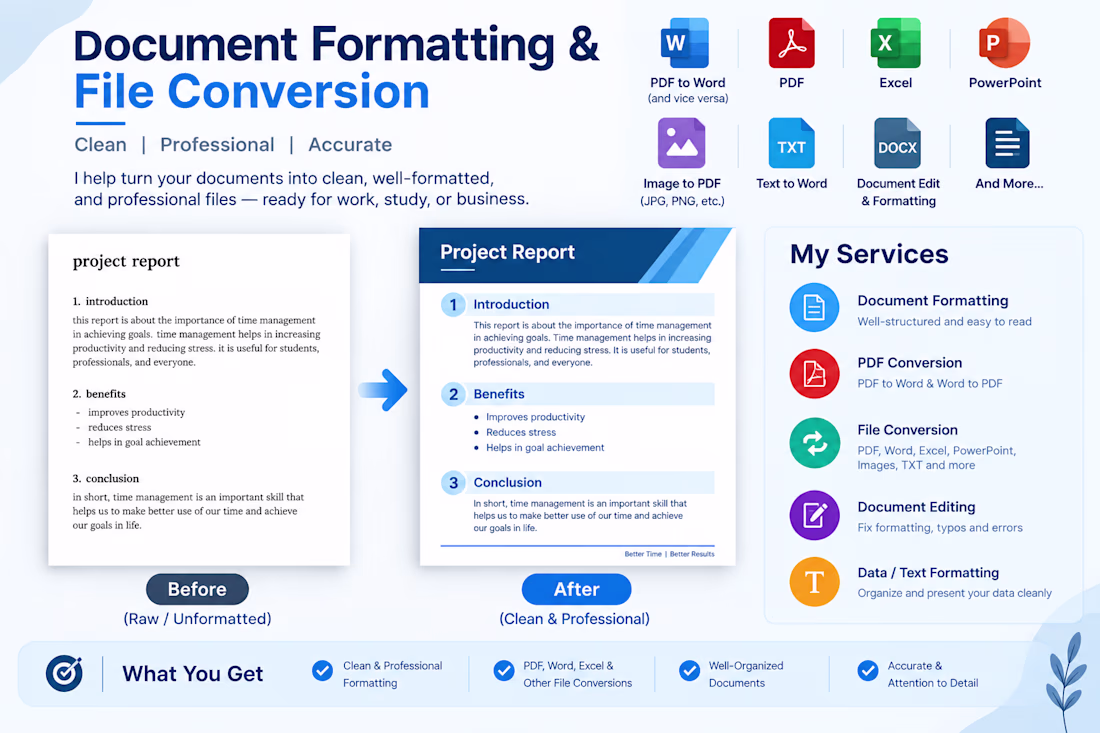Click the 'Excel' label under the icon

click(896, 83)
